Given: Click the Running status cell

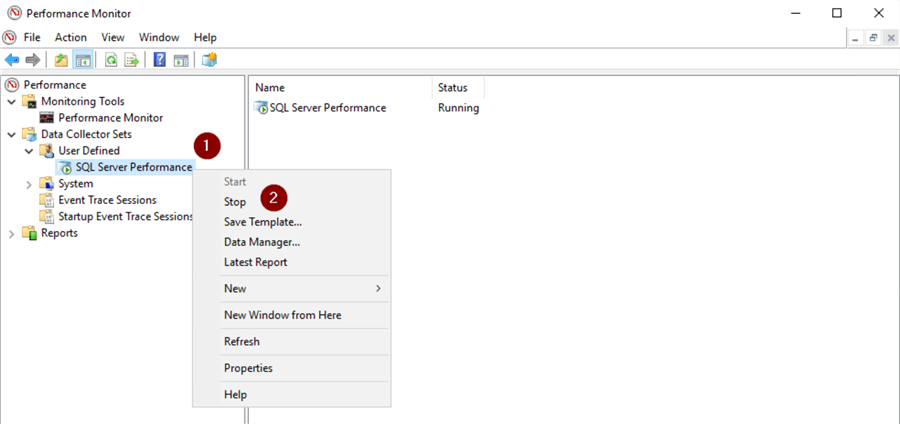Looking at the screenshot, I should tap(459, 108).
